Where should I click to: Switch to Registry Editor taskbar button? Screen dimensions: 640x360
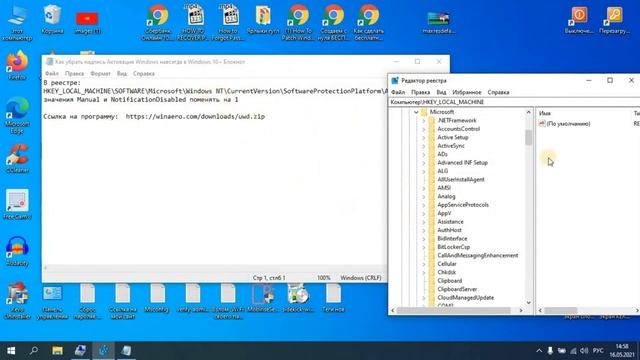pos(103,351)
